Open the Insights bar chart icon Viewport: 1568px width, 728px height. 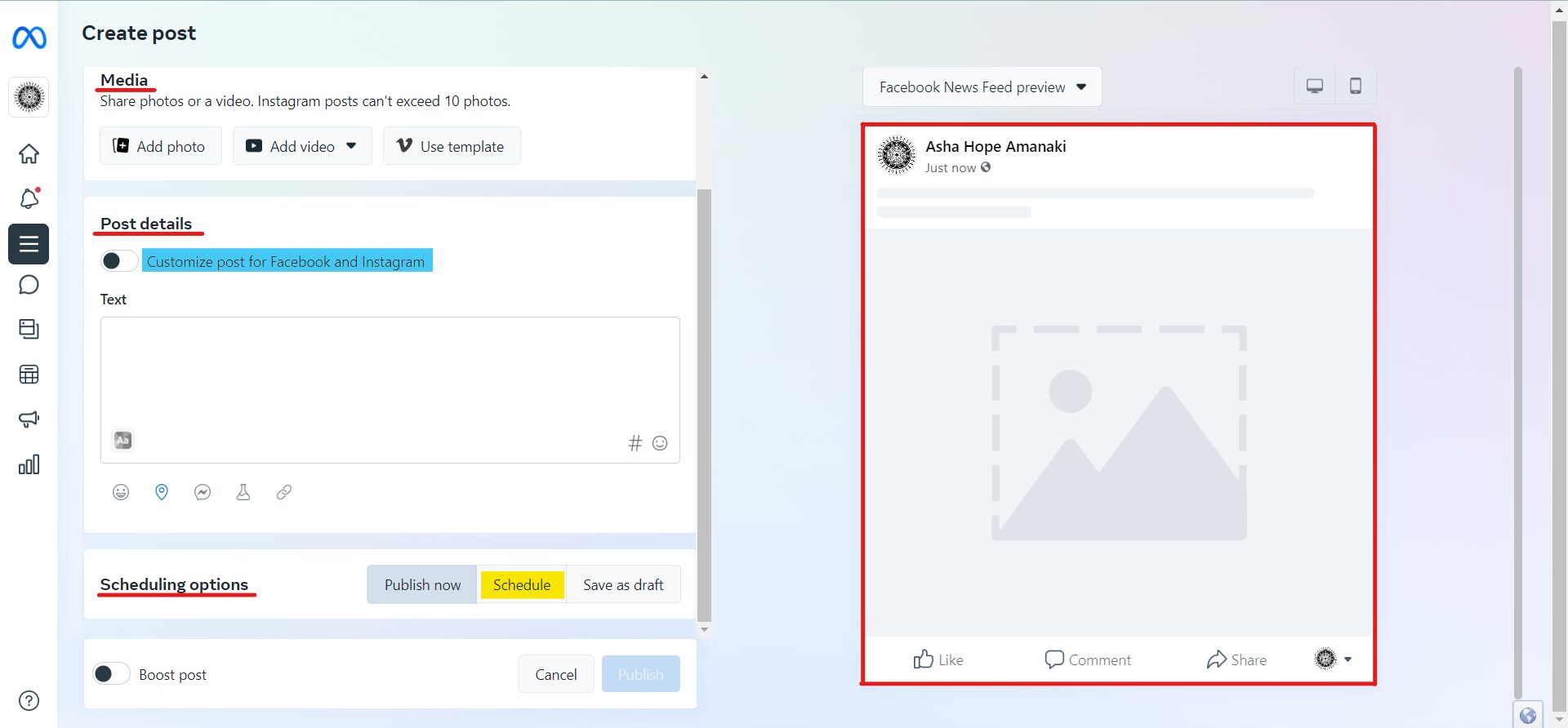coord(29,464)
